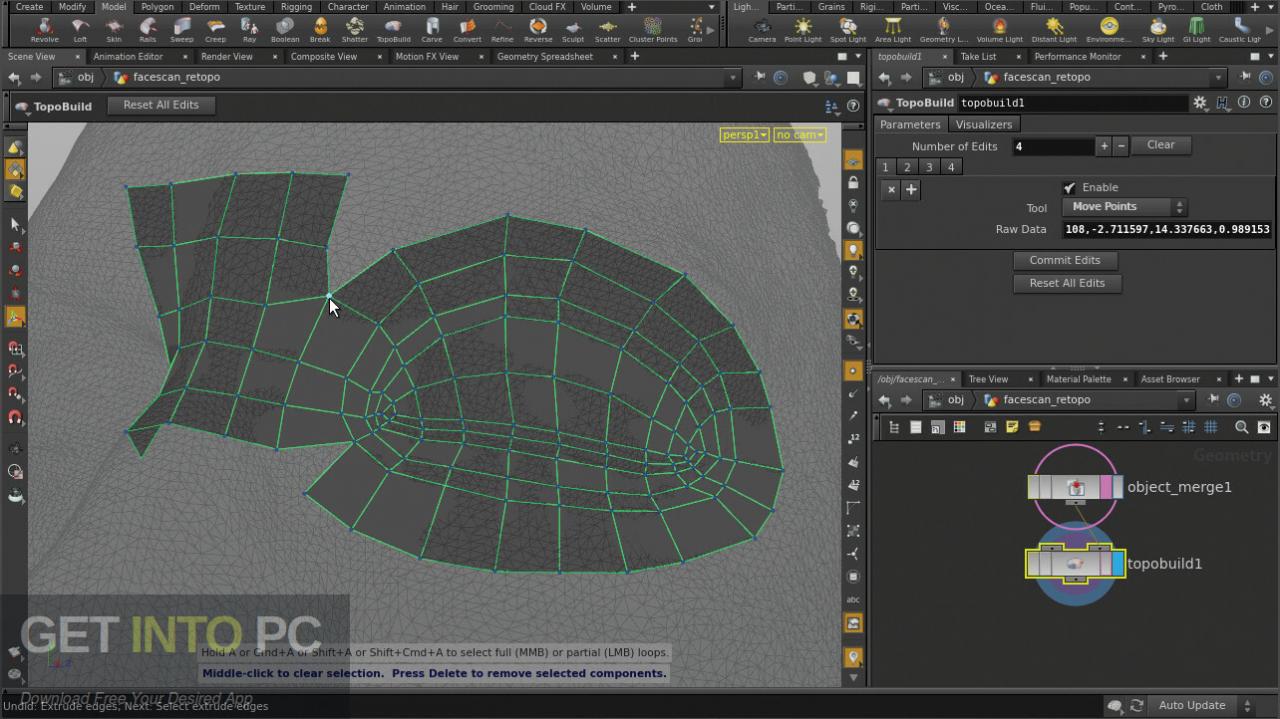The image size is (1280, 719).
Task: Open the network editor find/search tool
Action: (1241, 427)
